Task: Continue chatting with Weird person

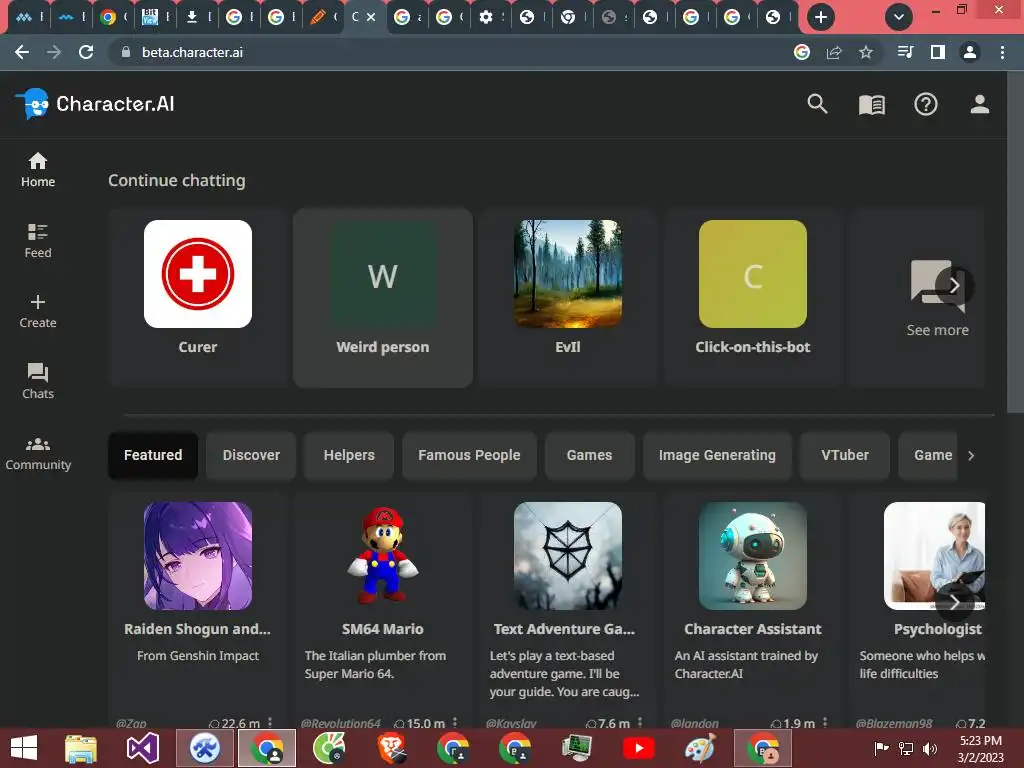Action: [383, 298]
